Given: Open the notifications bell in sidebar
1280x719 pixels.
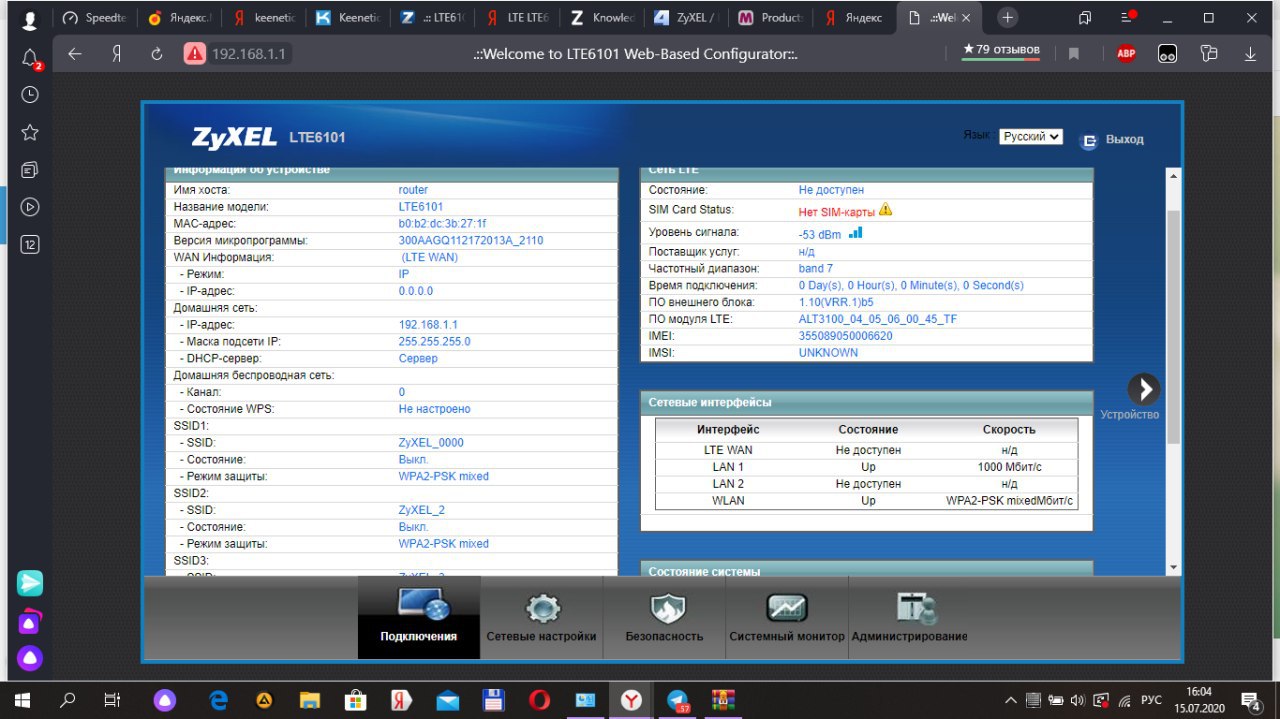Looking at the screenshot, I should (x=30, y=58).
